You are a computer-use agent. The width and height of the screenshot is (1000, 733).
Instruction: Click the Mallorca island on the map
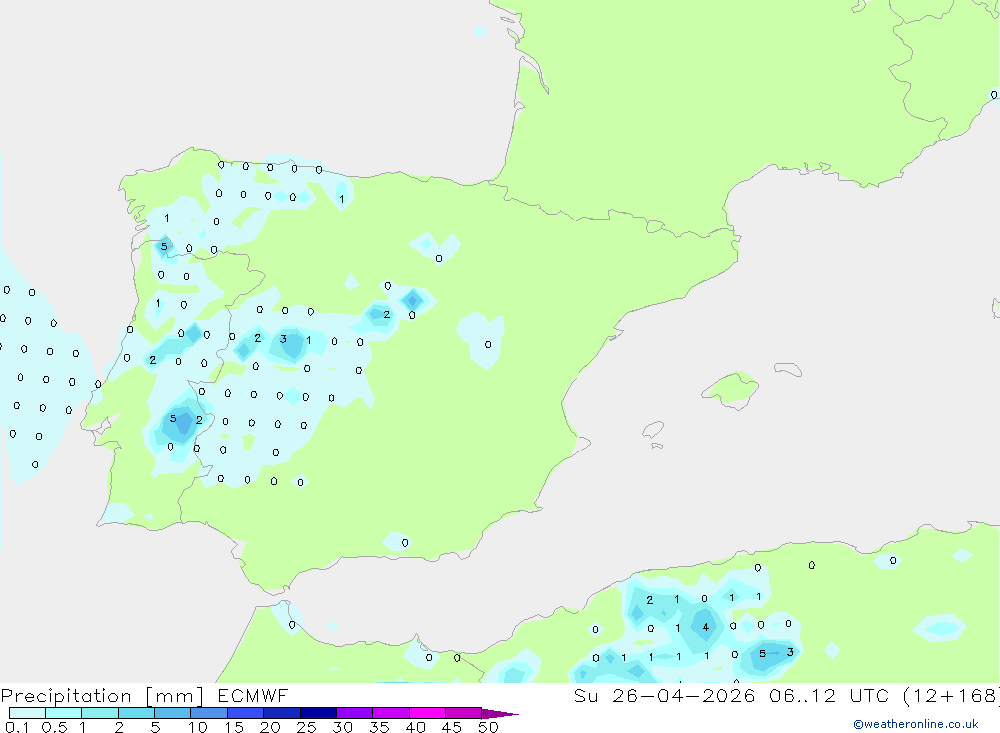point(731,389)
